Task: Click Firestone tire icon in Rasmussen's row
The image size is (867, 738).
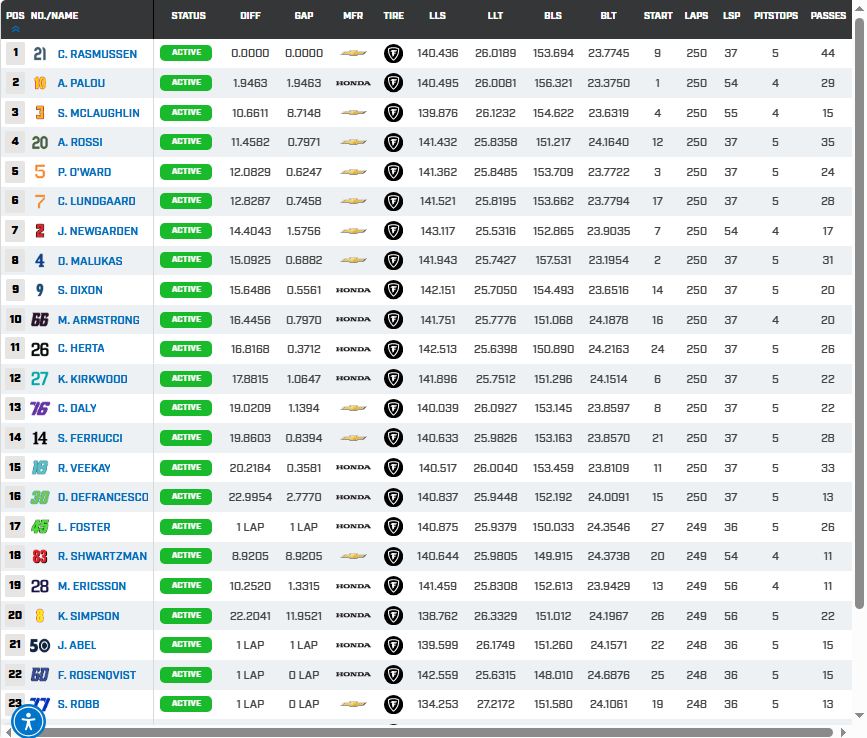Action: [393, 54]
